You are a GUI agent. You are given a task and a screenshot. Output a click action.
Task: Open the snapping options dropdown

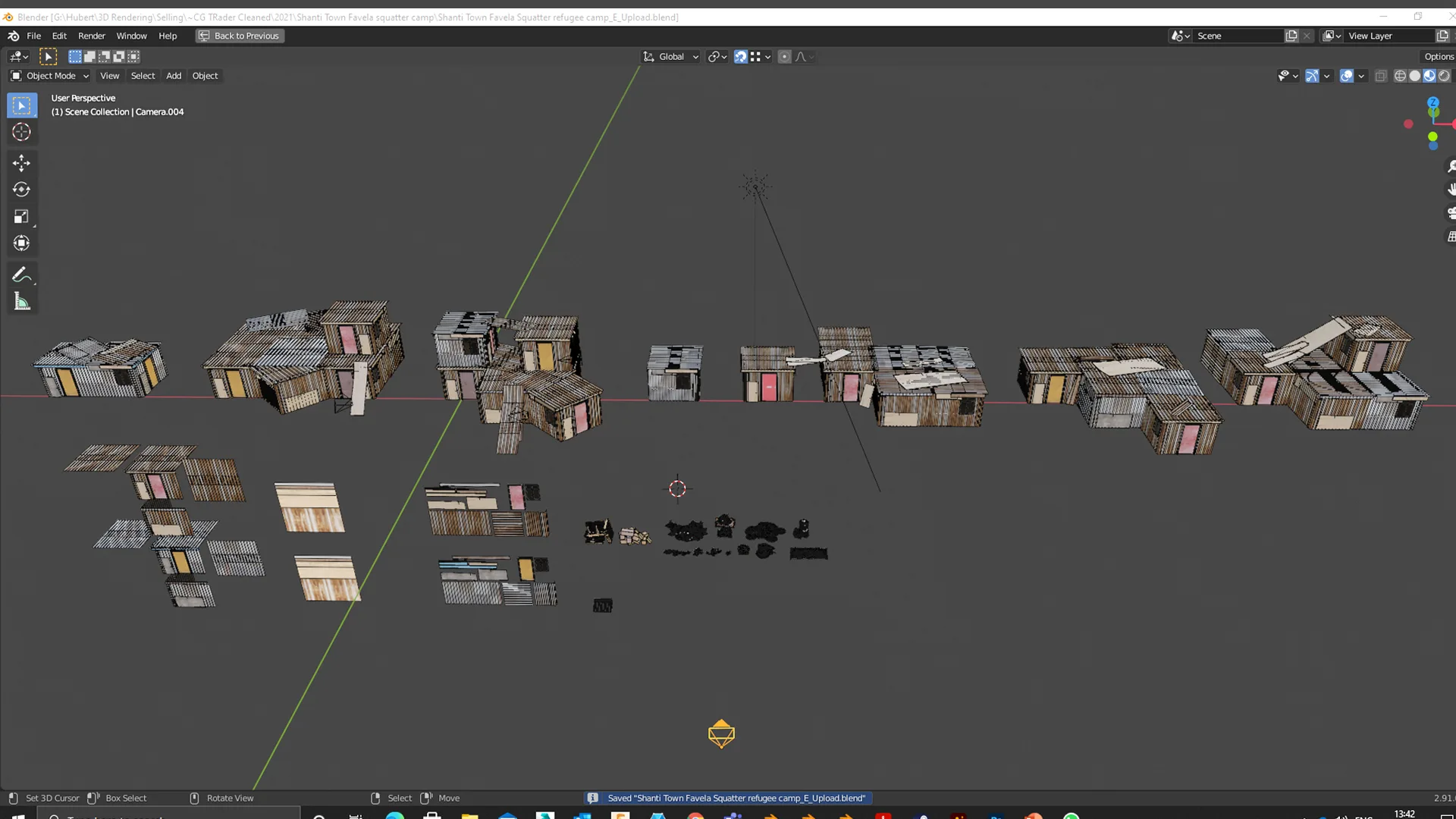tap(761, 57)
